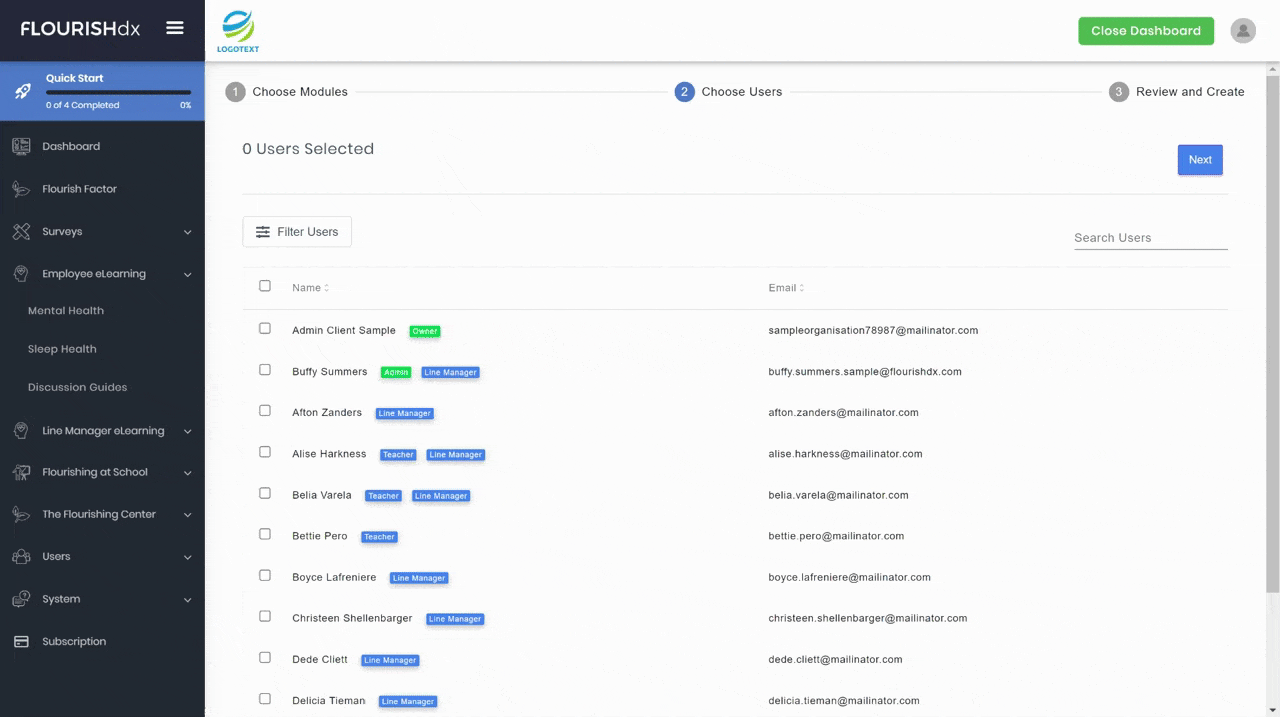1280x717 pixels.
Task: Toggle the select-all users checkbox
Action: (x=265, y=286)
